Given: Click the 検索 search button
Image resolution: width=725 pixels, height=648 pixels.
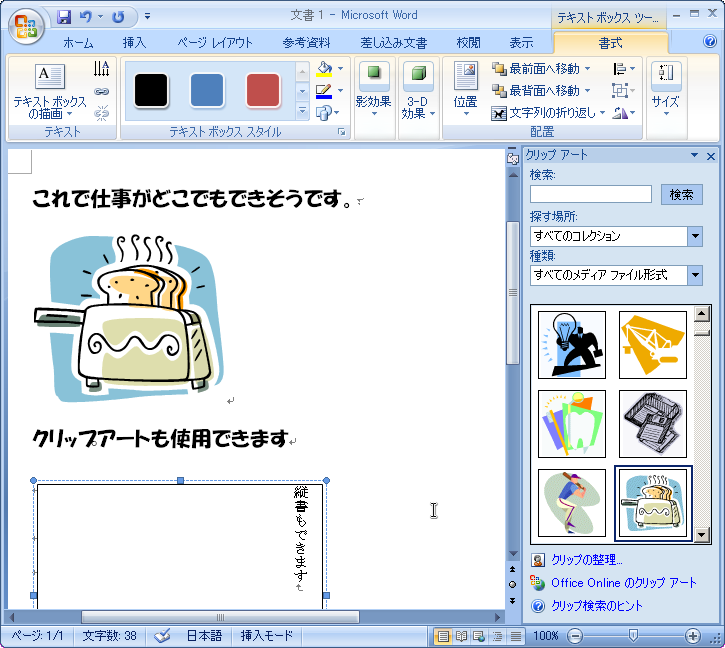Looking at the screenshot, I should (682, 194).
